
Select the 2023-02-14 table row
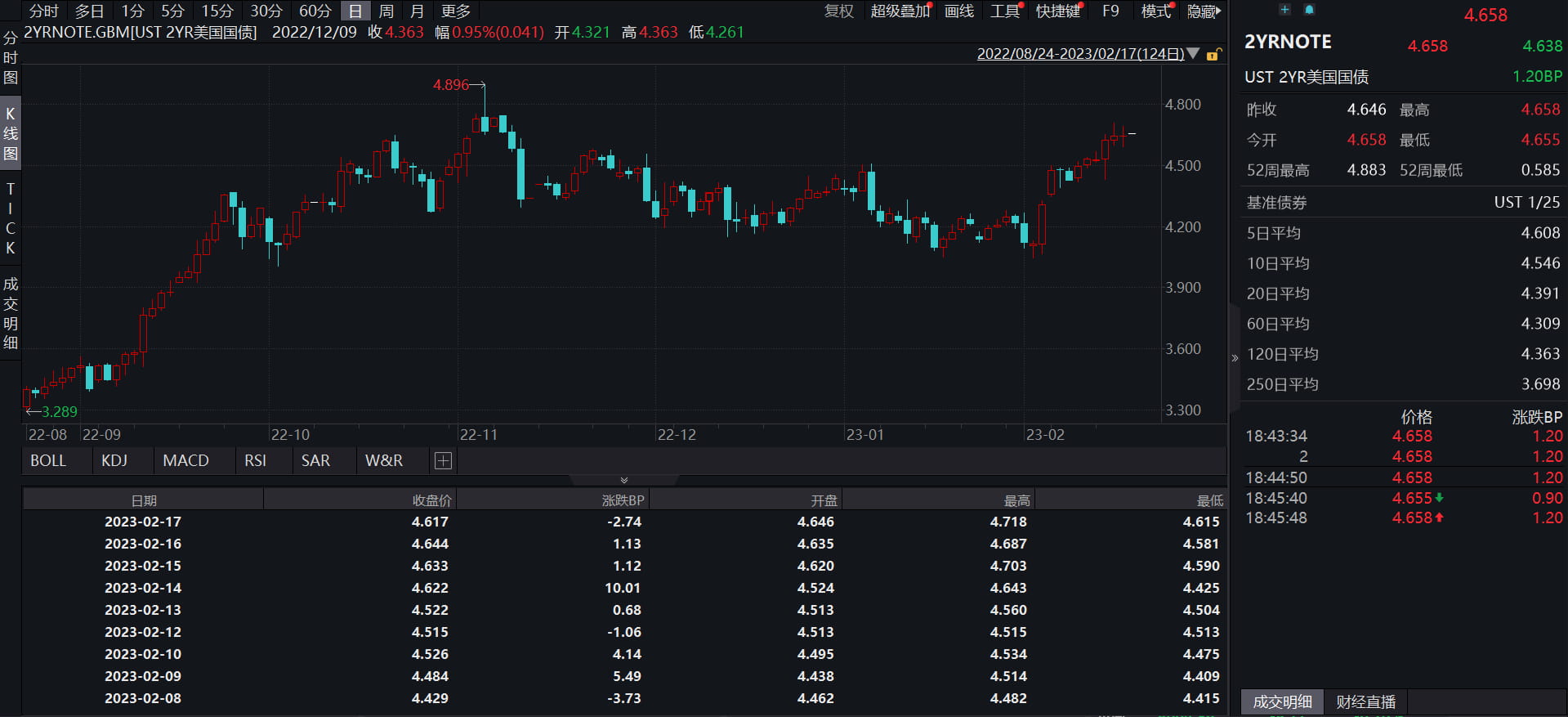624,588
